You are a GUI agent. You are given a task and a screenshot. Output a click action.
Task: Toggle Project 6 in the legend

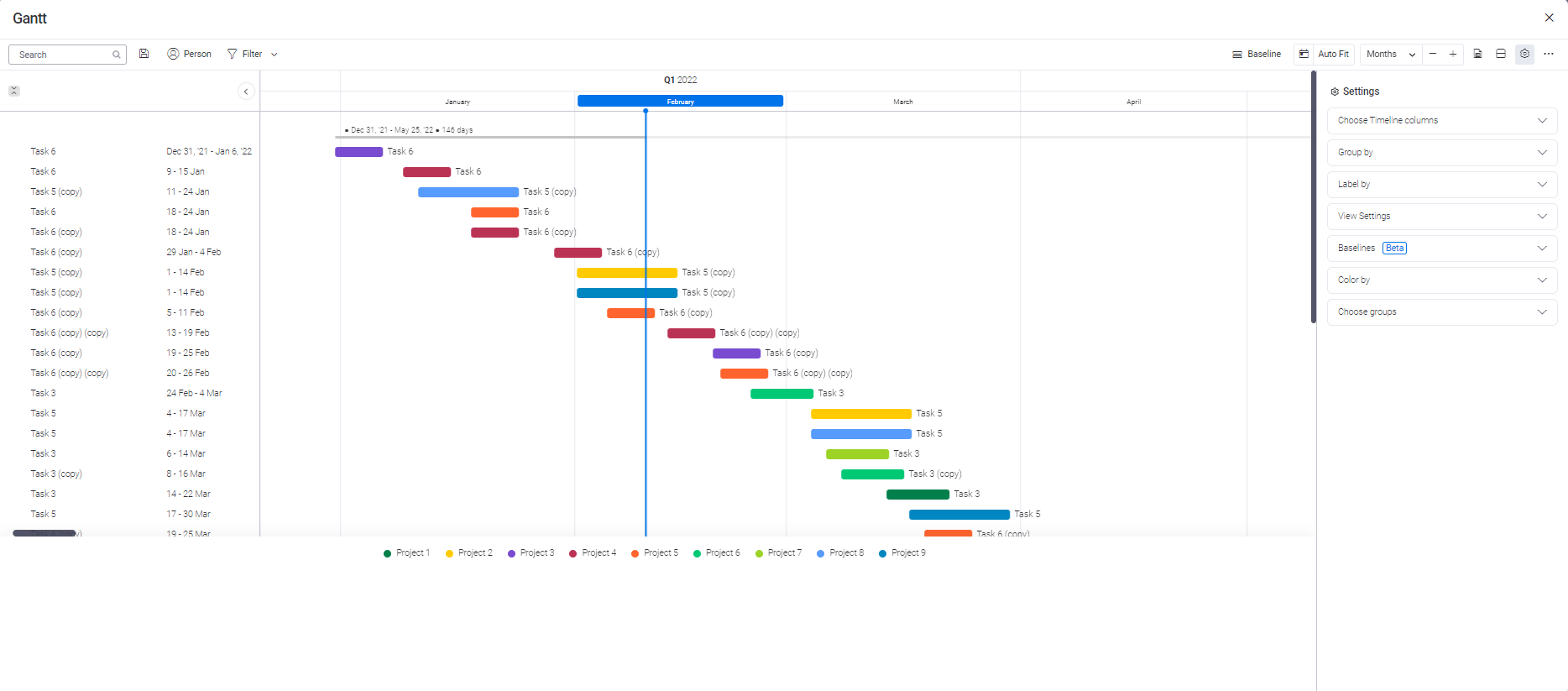click(718, 553)
